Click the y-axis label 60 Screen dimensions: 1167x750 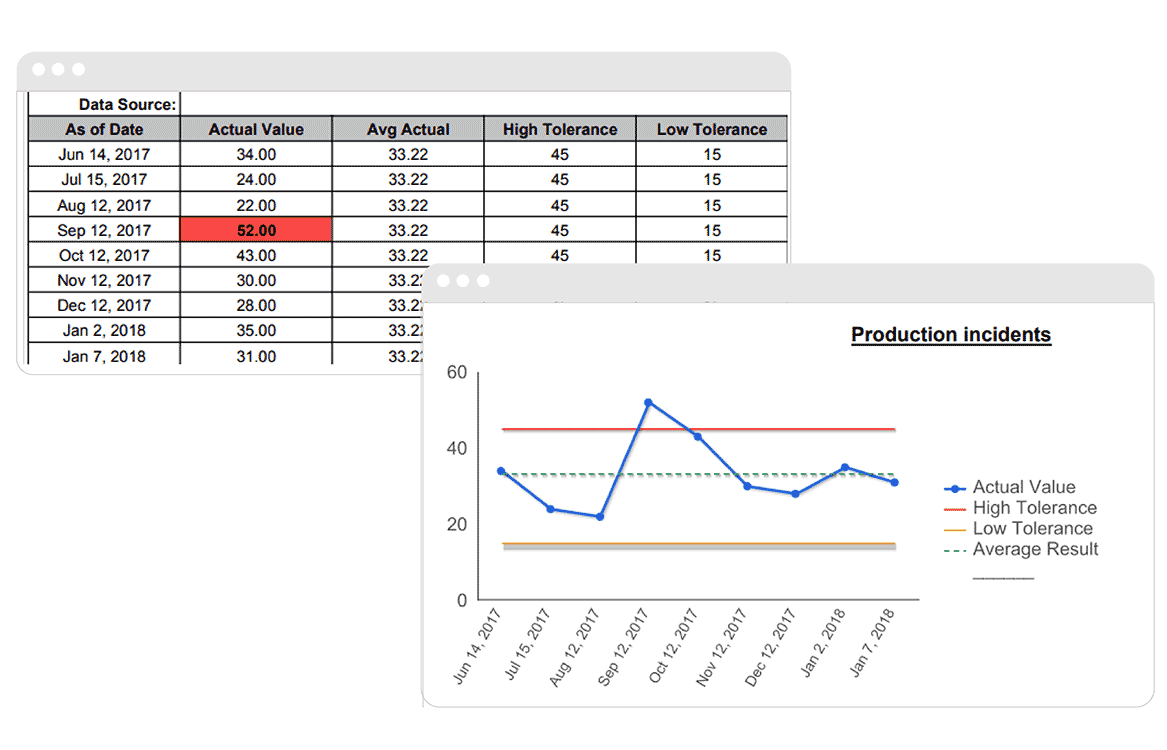pos(457,372)
